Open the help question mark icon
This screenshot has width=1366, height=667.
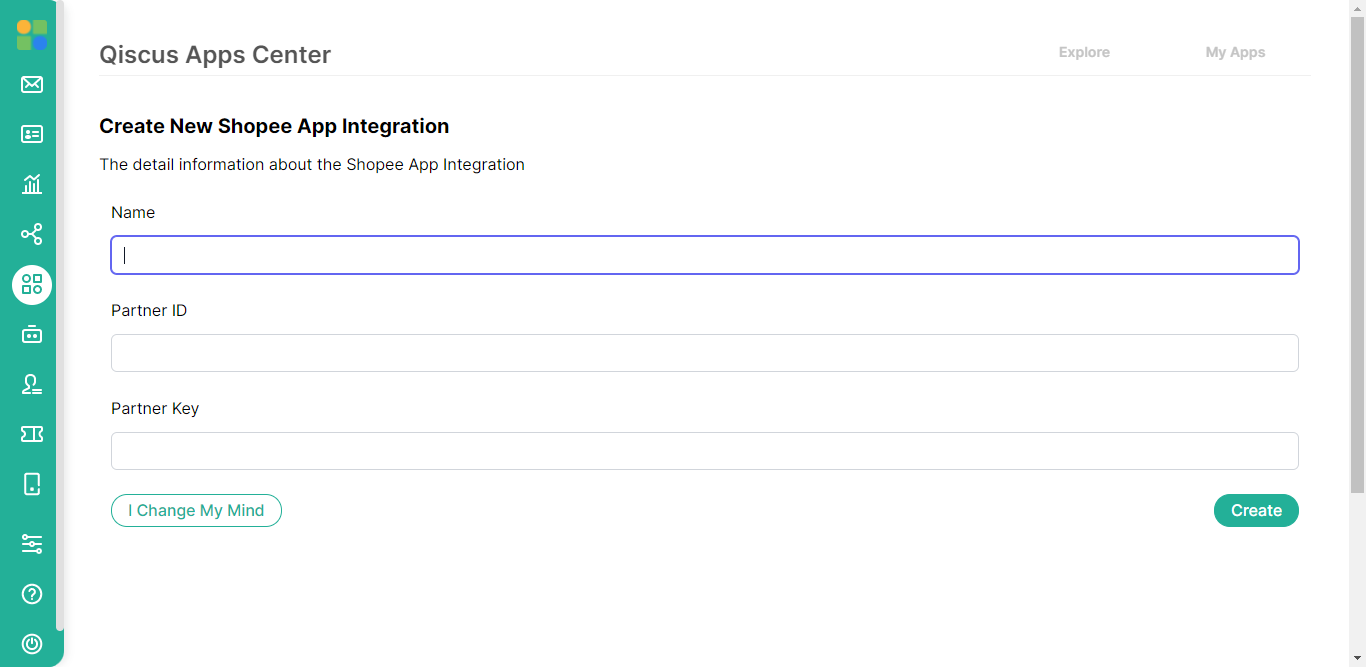(32, 594)
